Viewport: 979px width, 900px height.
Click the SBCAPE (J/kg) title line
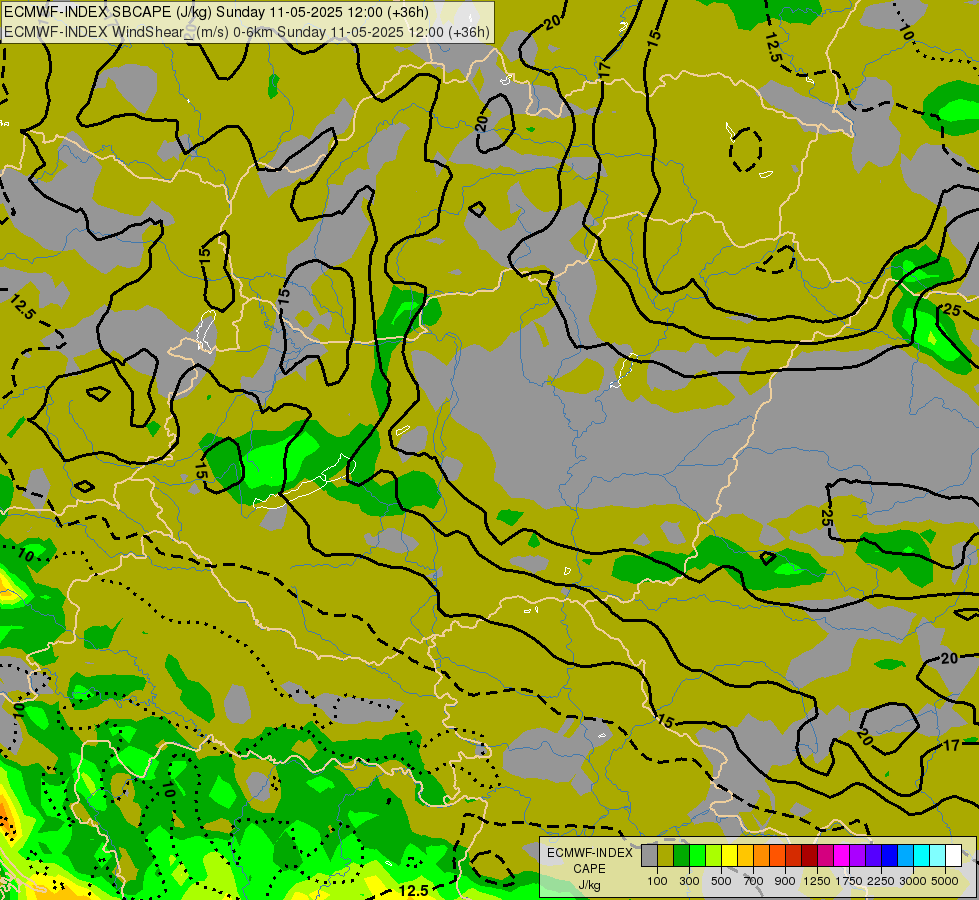click(x=217, y=12)
